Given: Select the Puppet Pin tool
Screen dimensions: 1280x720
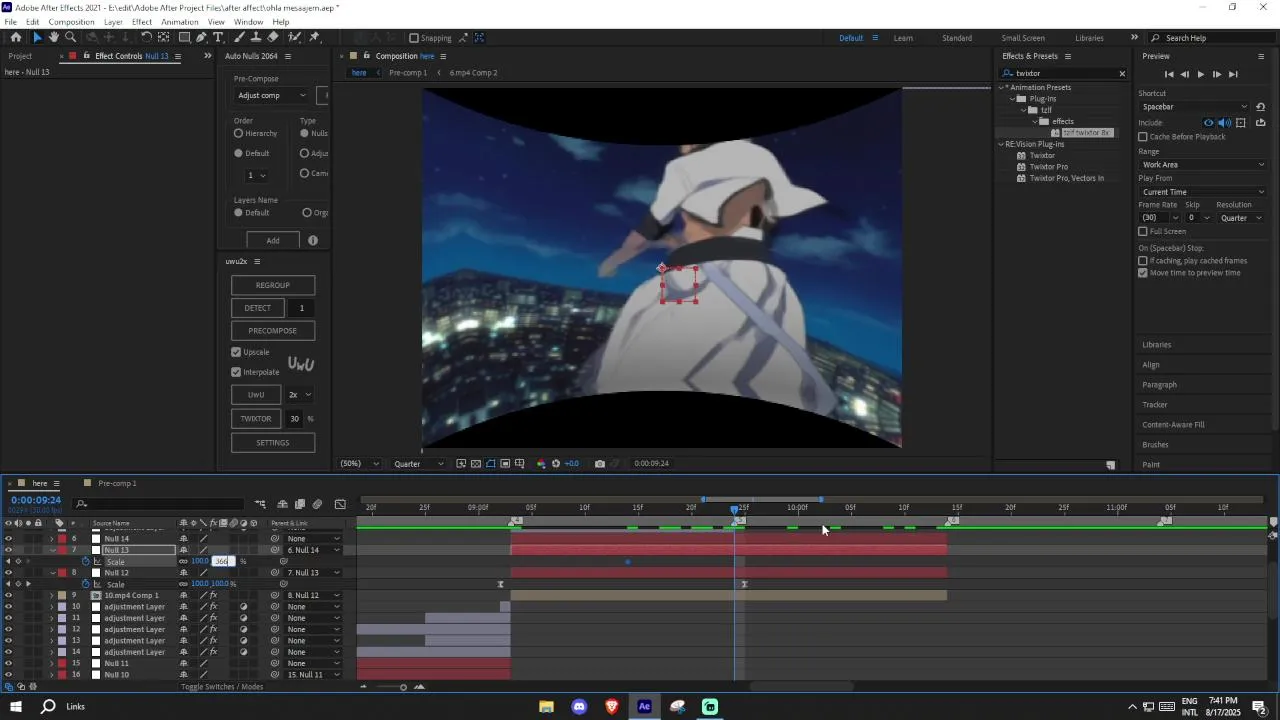Looking at the screenshot, I should [314, 37].
